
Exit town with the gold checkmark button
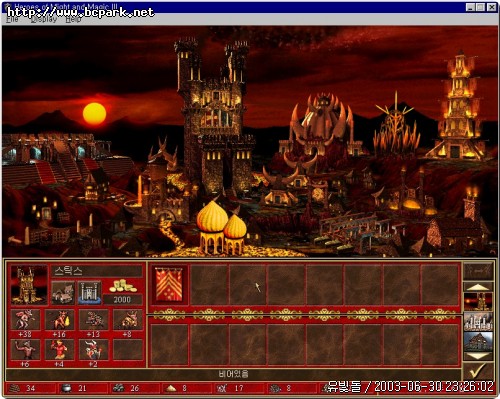coord(478,372)
